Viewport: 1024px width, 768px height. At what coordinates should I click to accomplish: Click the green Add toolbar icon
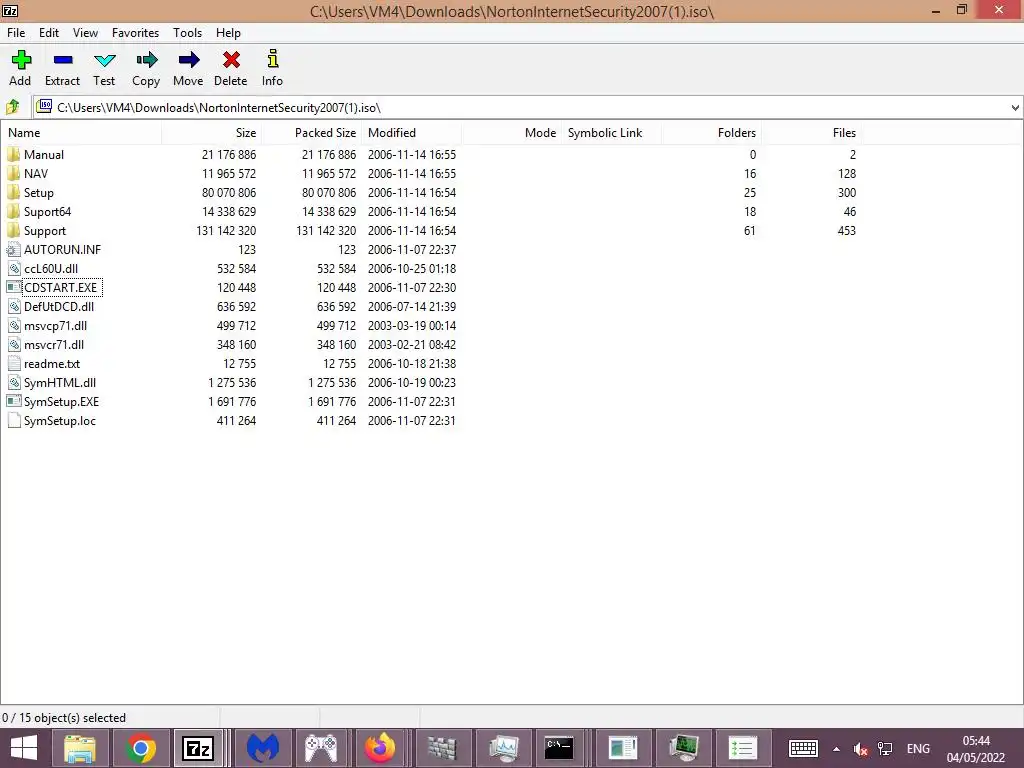tap(21, 60)
